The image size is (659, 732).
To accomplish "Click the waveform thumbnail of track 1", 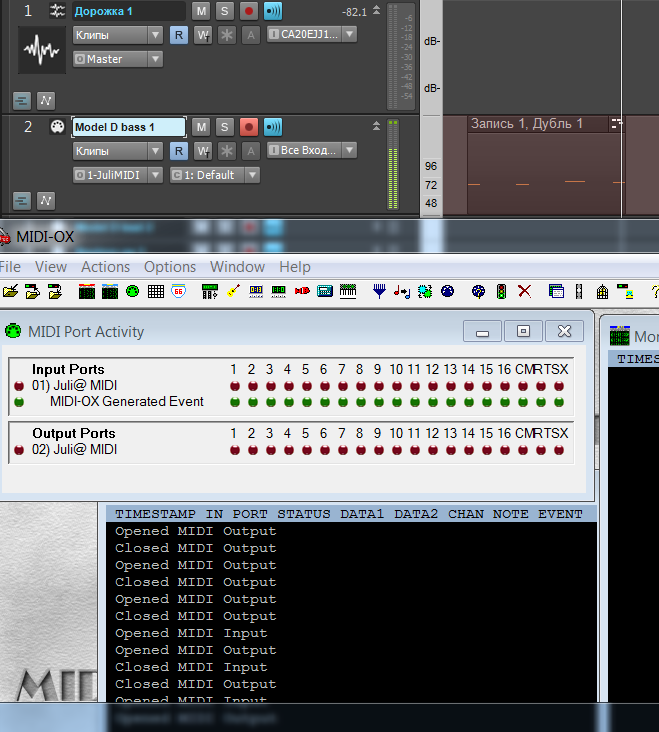I will 42,50.
